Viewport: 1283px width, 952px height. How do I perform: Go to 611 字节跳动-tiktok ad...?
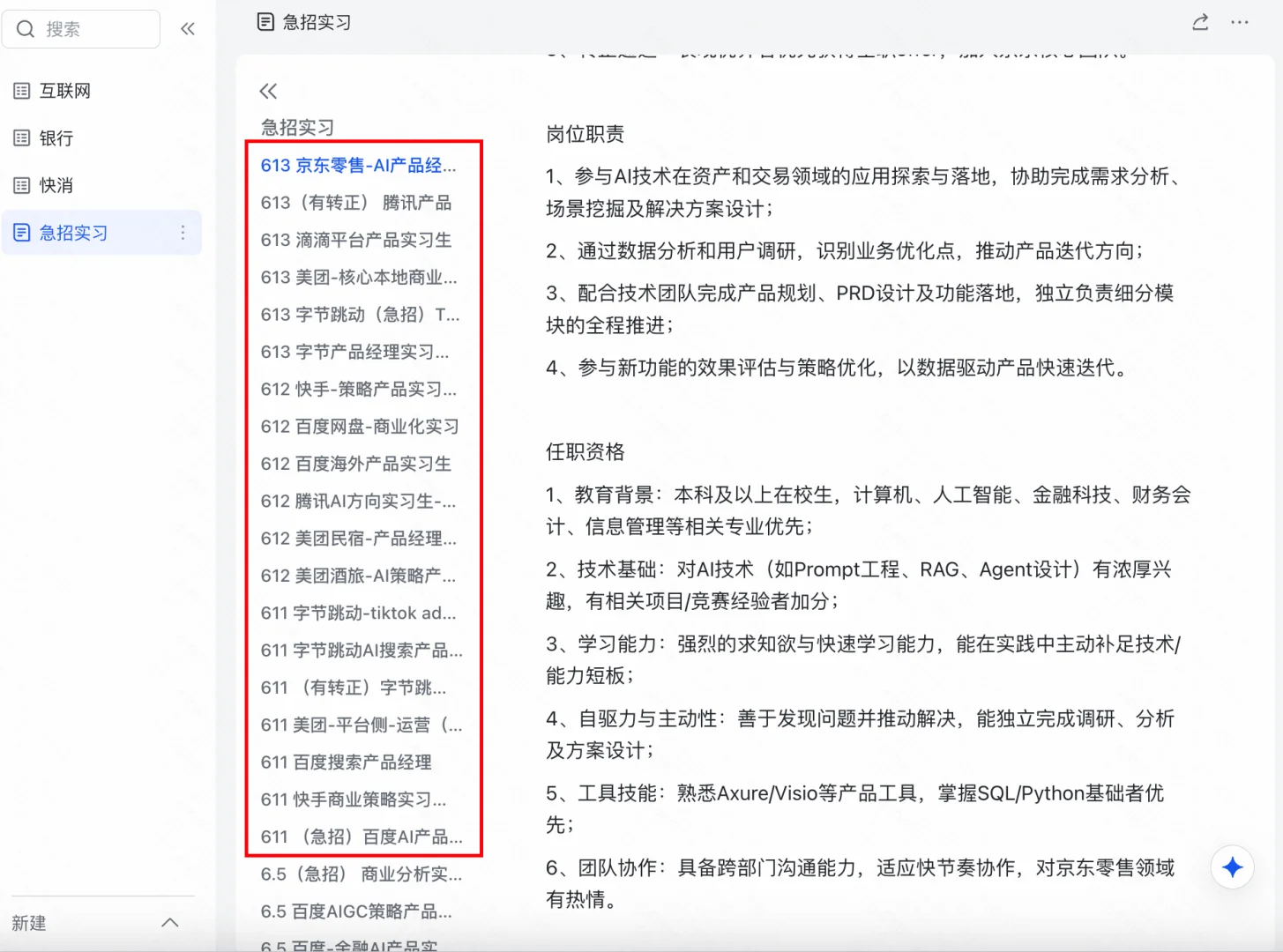358,614
